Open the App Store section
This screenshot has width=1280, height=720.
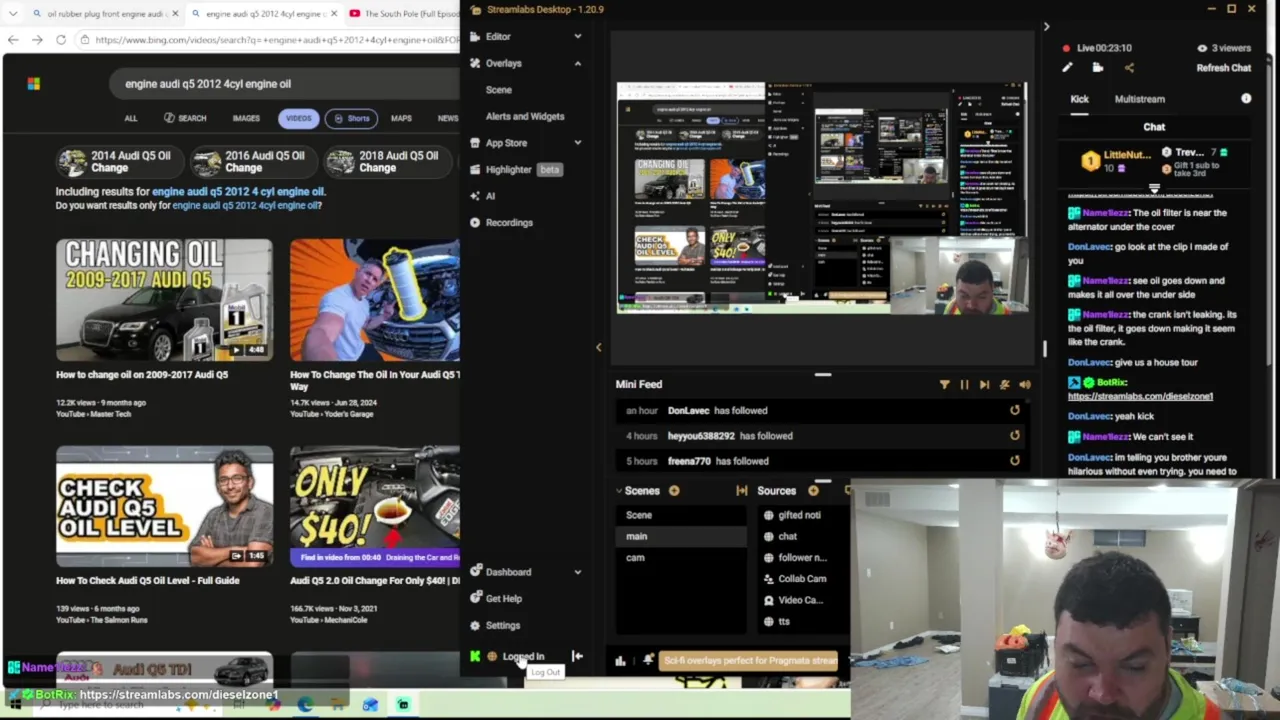505,143
